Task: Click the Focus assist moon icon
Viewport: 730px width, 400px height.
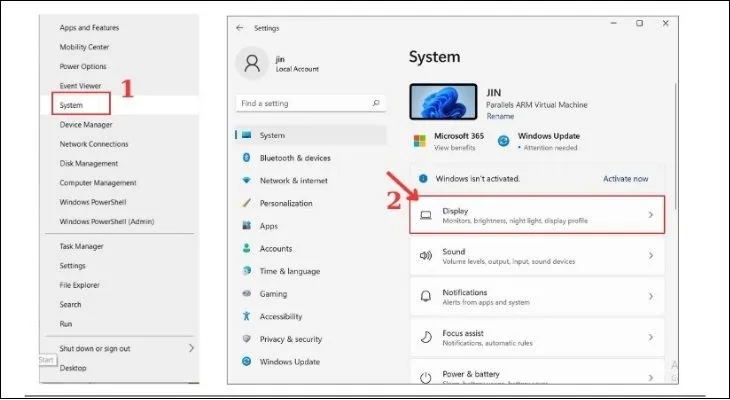Action: (x=426, y=337)
